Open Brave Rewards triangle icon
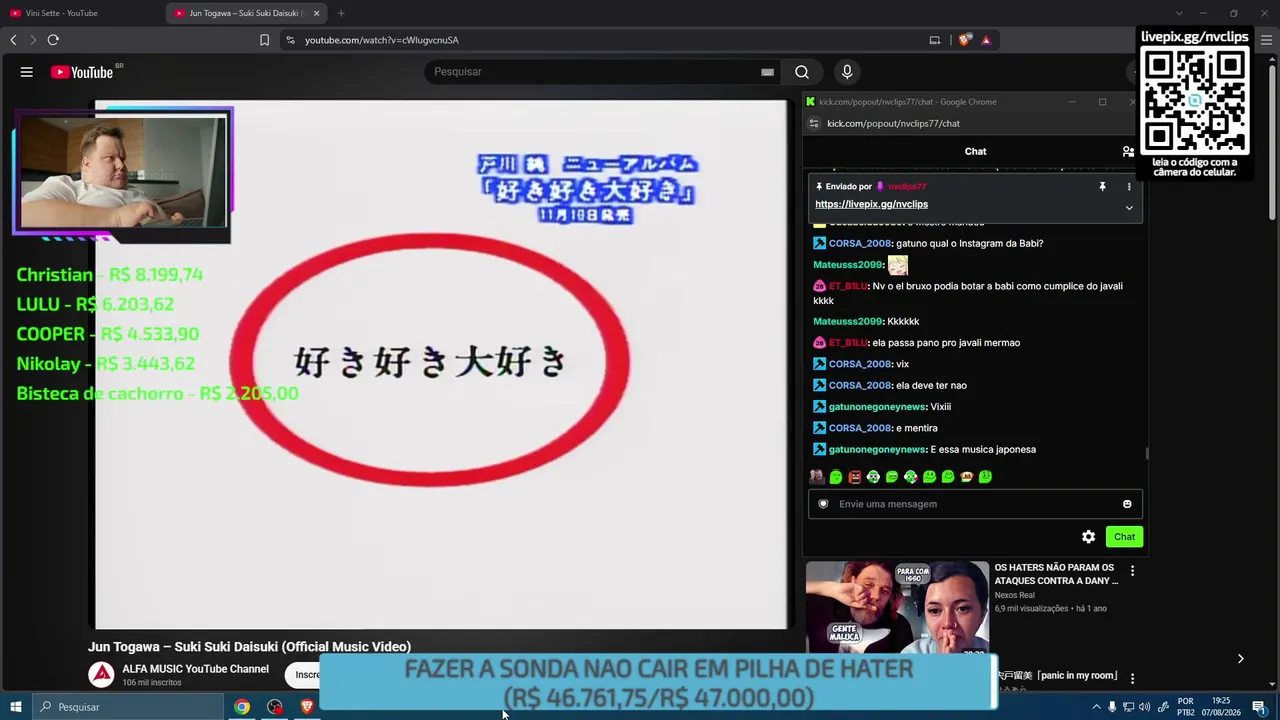The image size is (1280, 720). [x=986, y=40]
